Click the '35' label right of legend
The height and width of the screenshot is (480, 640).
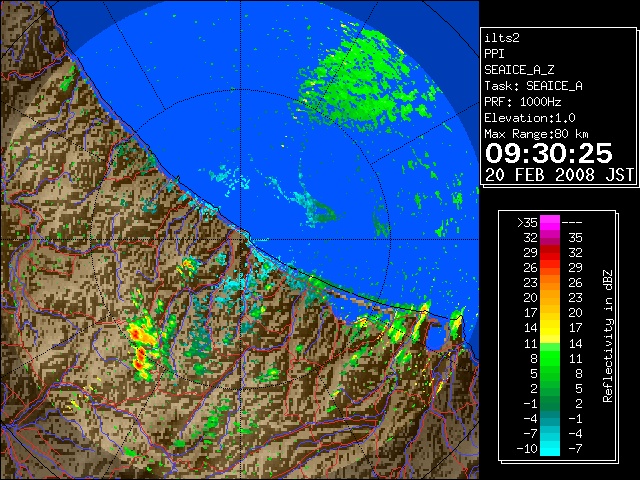point(576,238)
